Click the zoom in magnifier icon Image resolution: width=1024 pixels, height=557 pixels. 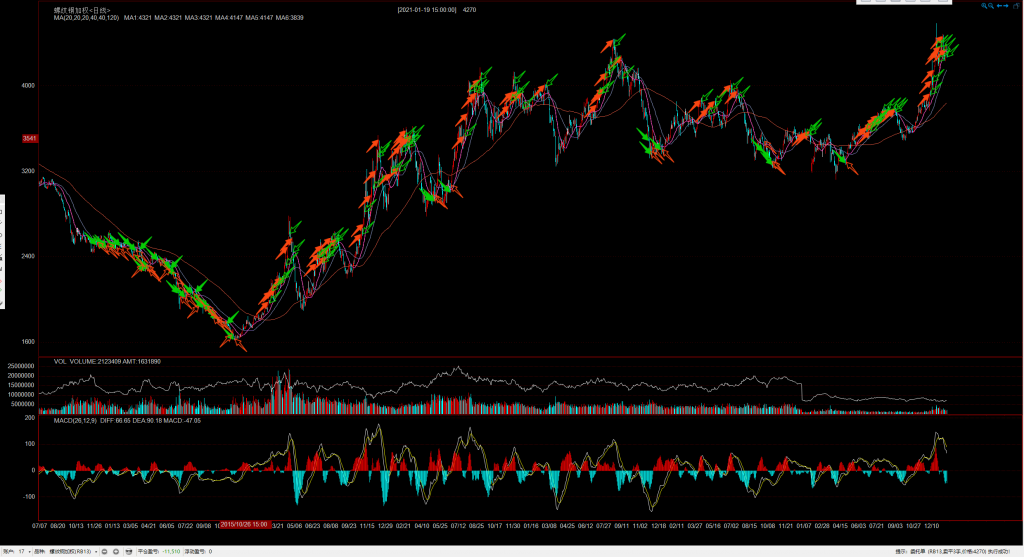click(983, 6)
